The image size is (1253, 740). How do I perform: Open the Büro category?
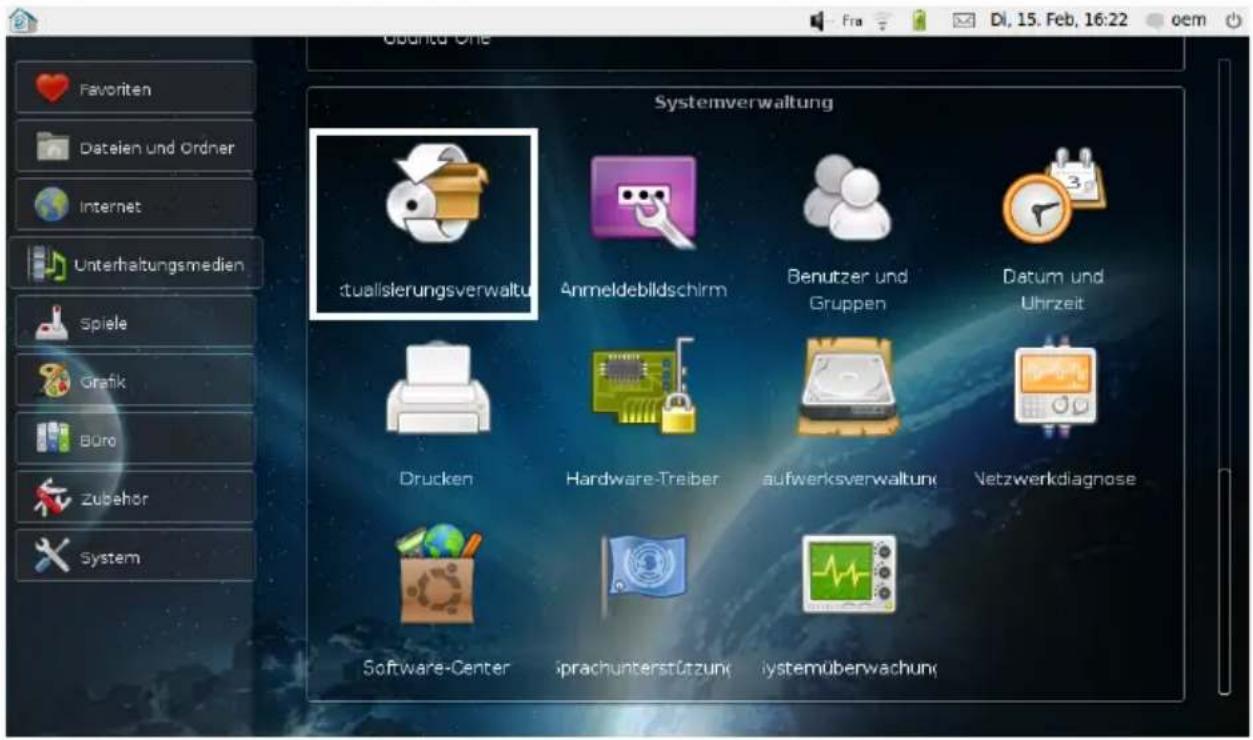coord(135,440)
